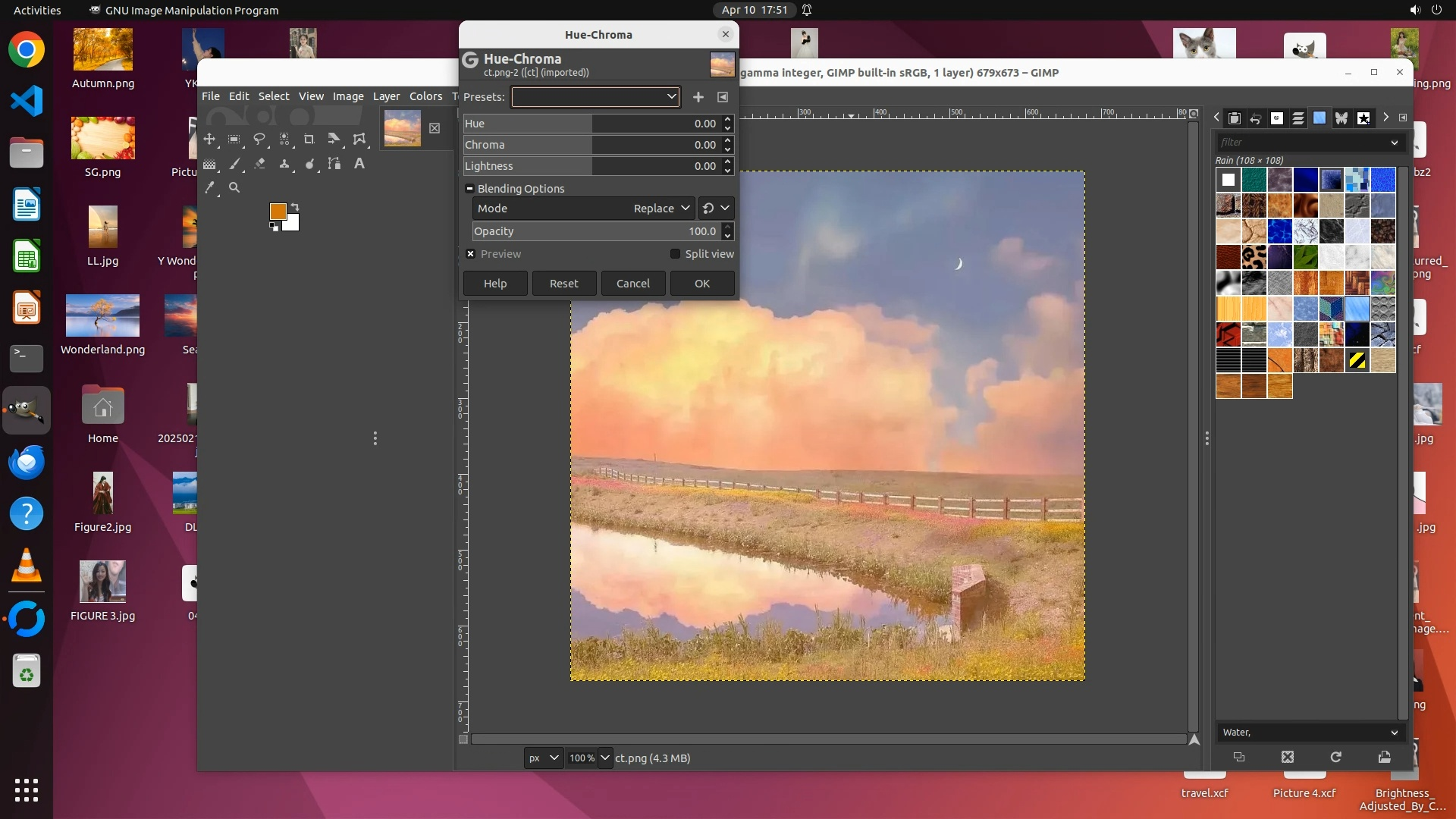
Task: Open the zoom percentage dropdown
Action: coord(604,758)
